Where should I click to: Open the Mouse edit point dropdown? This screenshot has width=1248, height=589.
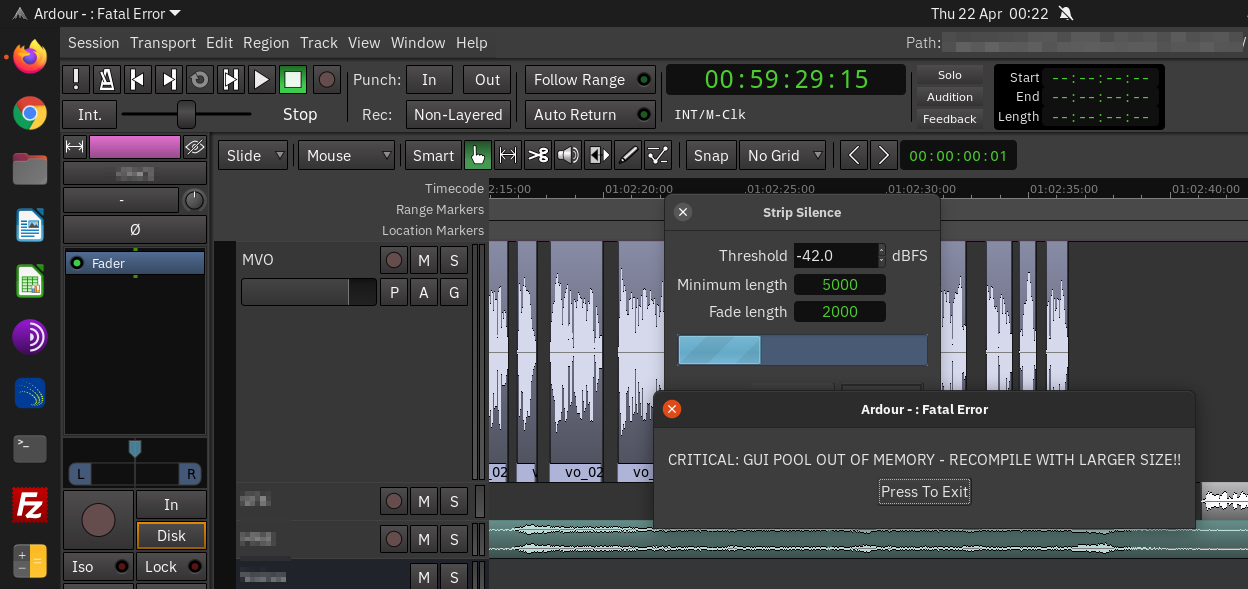pyautogui.click(x=347, y=155)
